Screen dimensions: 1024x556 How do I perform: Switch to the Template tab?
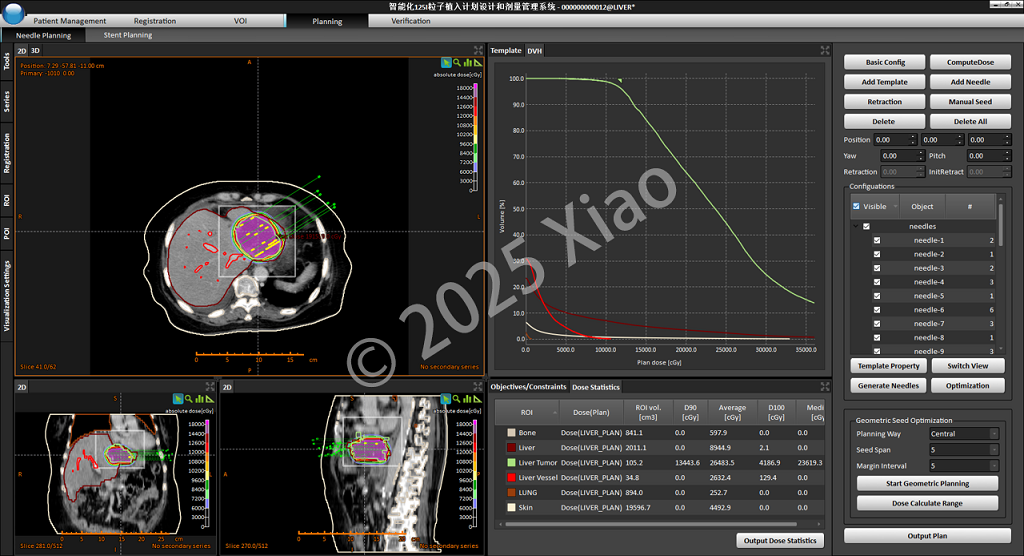pyautogui.click(x=506, y=50)
